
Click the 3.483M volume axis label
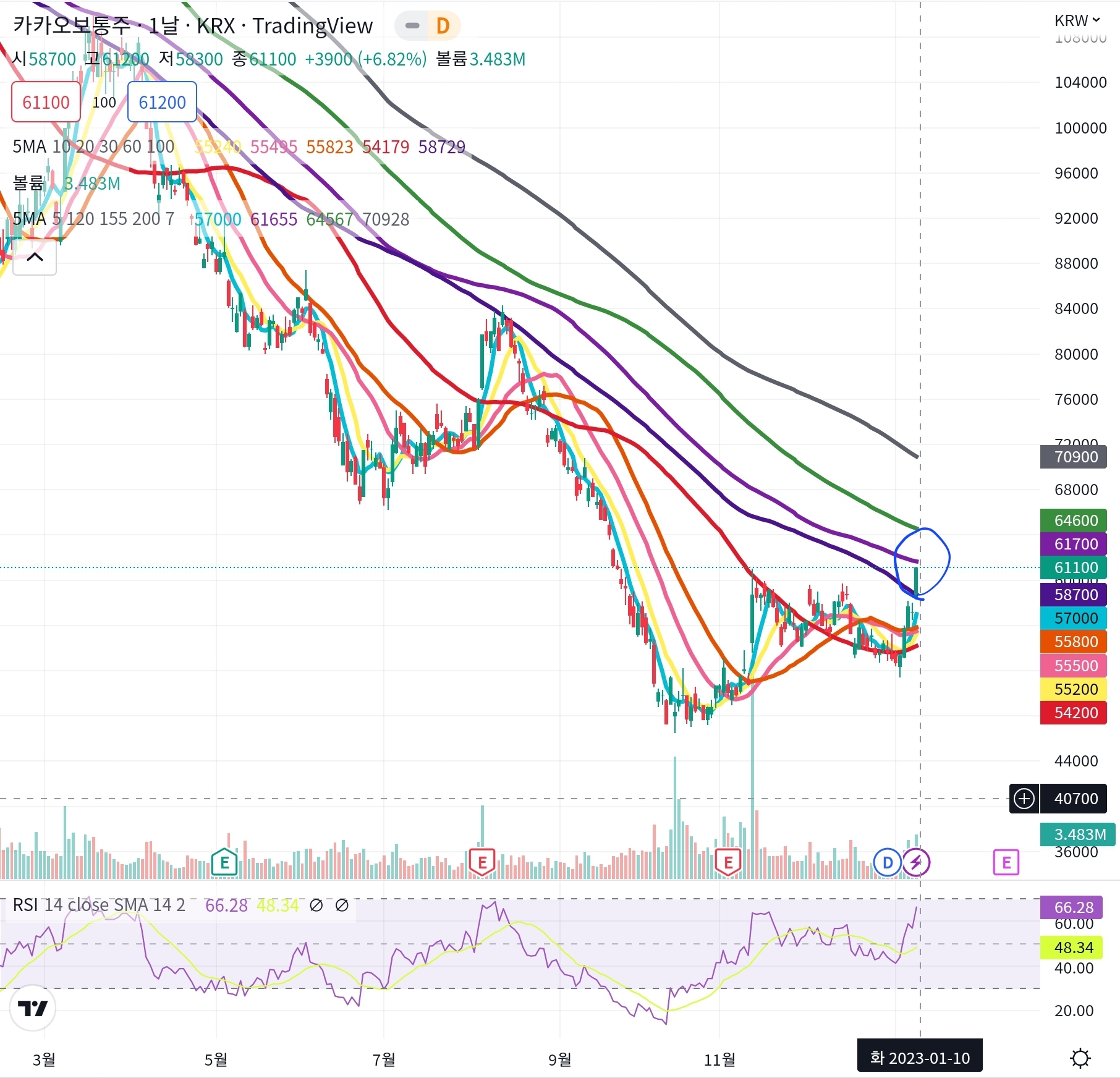1078,834
